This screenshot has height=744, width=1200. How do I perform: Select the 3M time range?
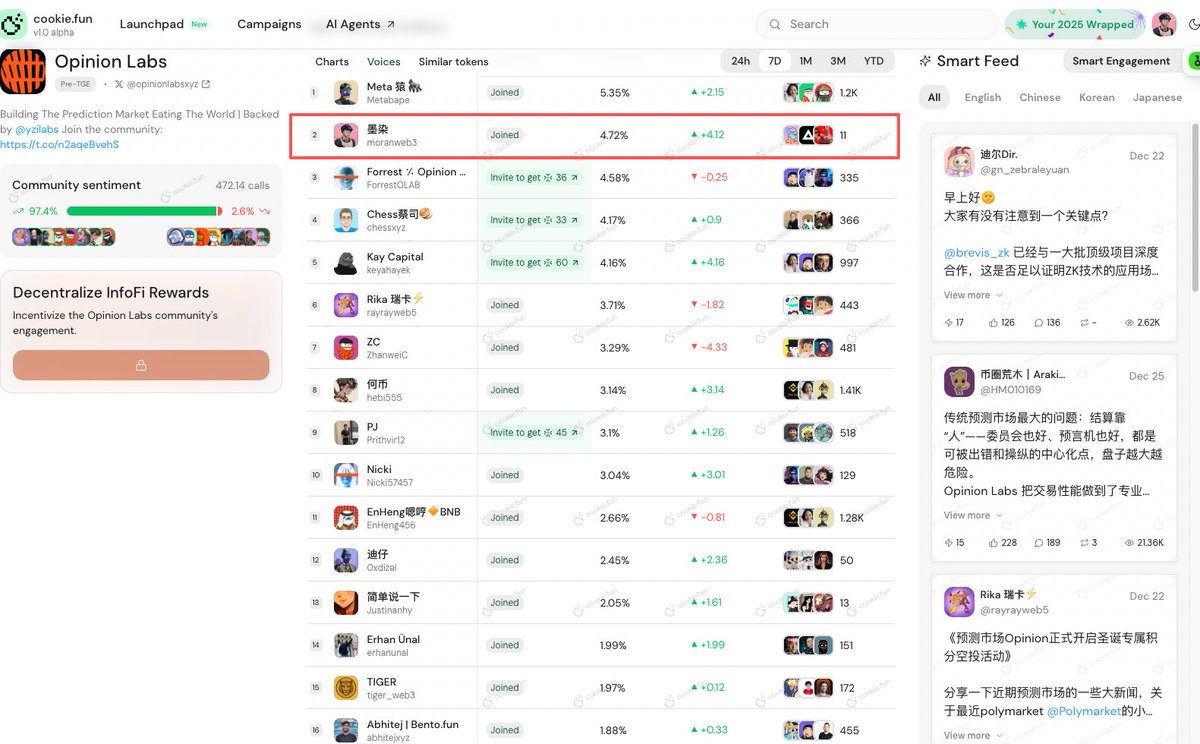(x=838, y=61)
